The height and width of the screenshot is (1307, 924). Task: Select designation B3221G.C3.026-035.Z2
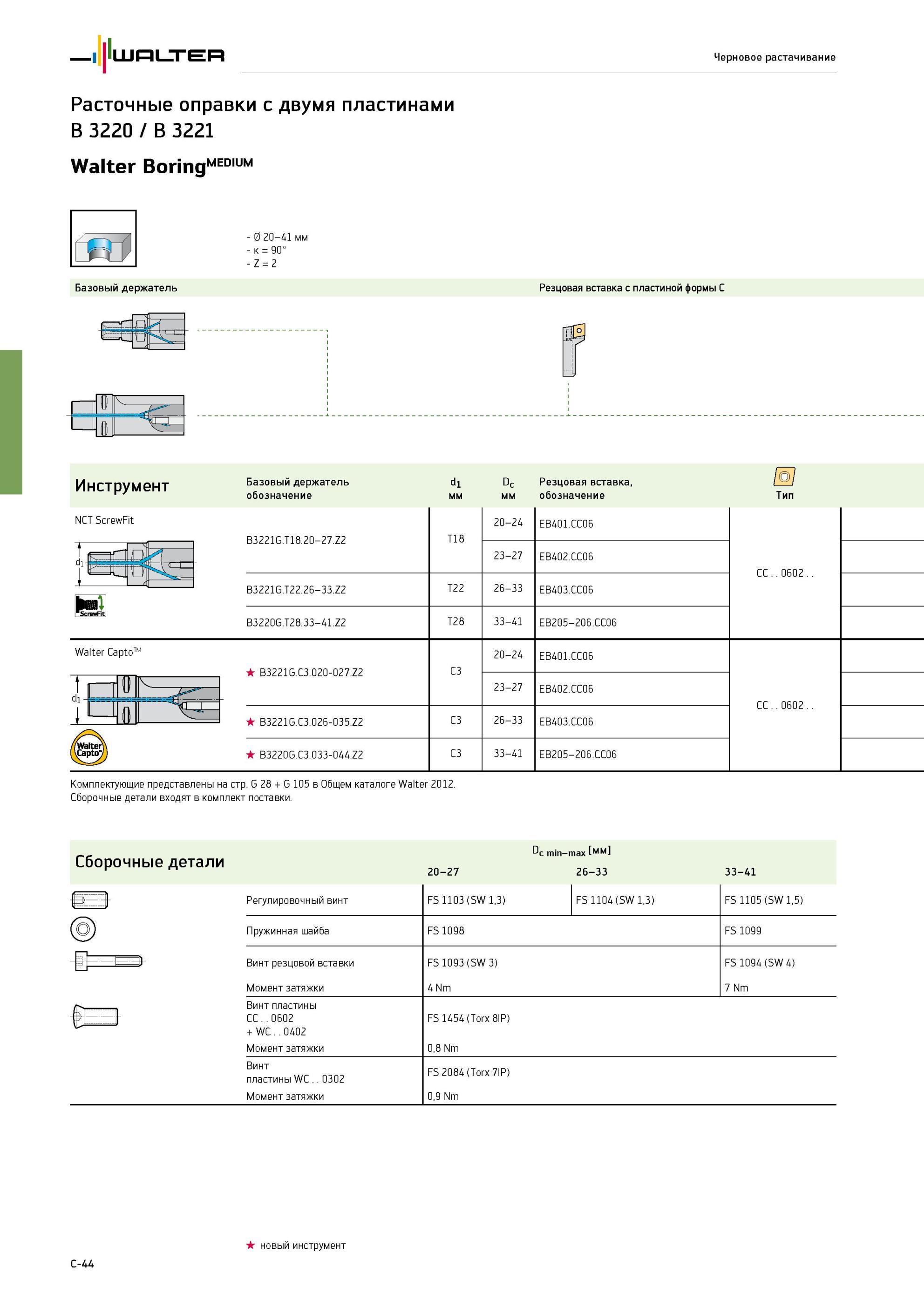tap(311, 722)
